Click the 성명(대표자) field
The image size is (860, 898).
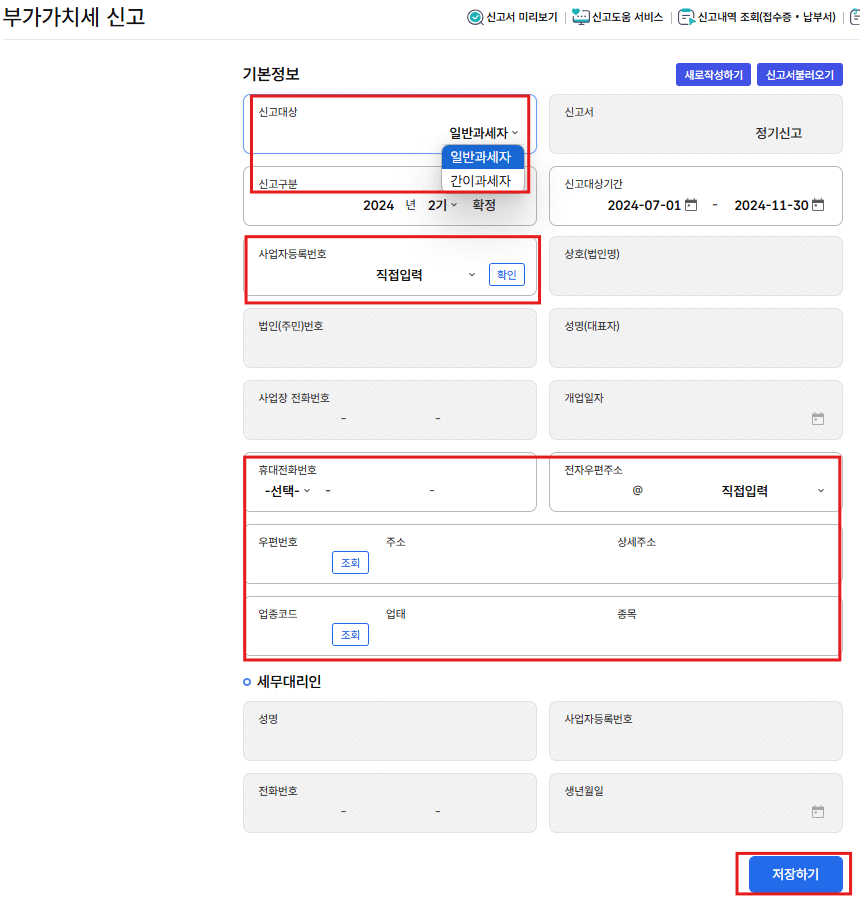pyautogui.click(x=696, y=338)
